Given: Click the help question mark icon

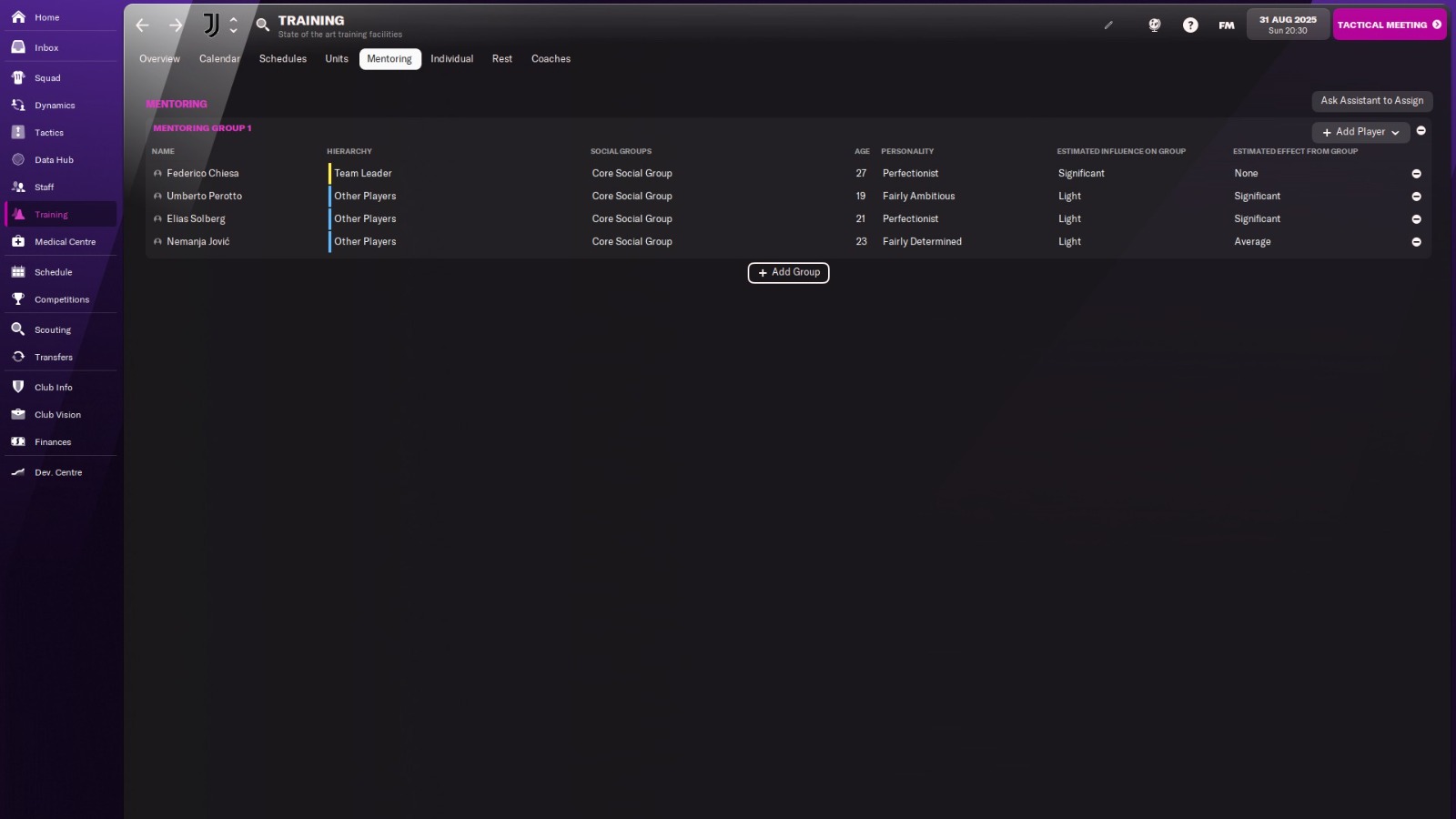Looking at the screenshot, I should tap(1190, 25).
